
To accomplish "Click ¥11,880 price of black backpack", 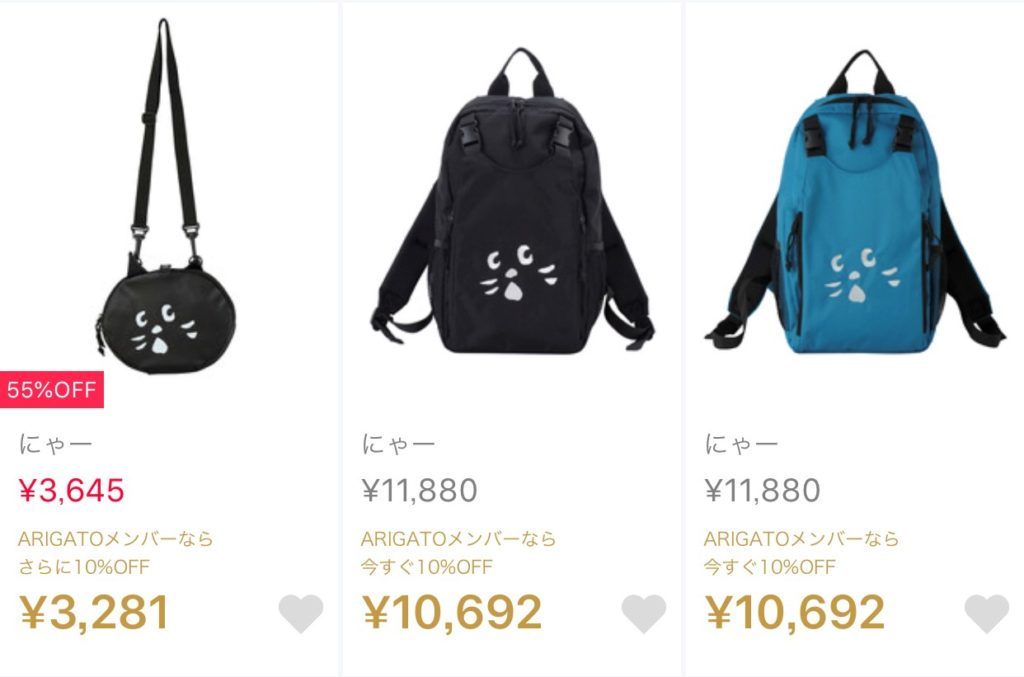I will click(x=419, y=490).
